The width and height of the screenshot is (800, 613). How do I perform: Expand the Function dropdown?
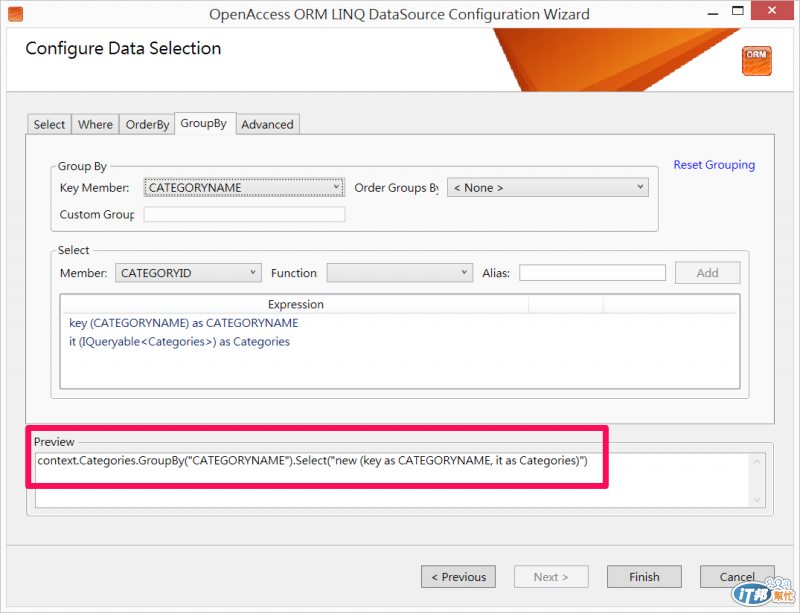399,273
